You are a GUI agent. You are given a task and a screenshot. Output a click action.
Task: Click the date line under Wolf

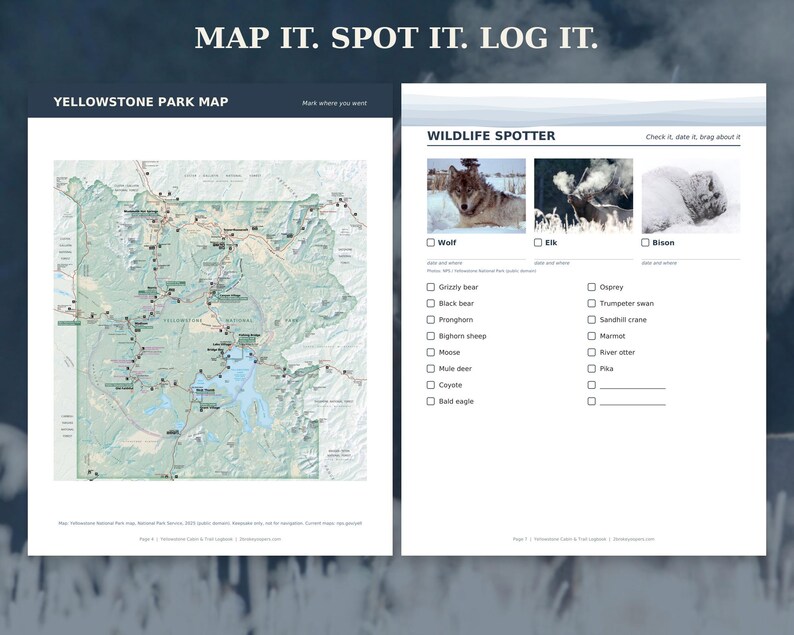477,259
